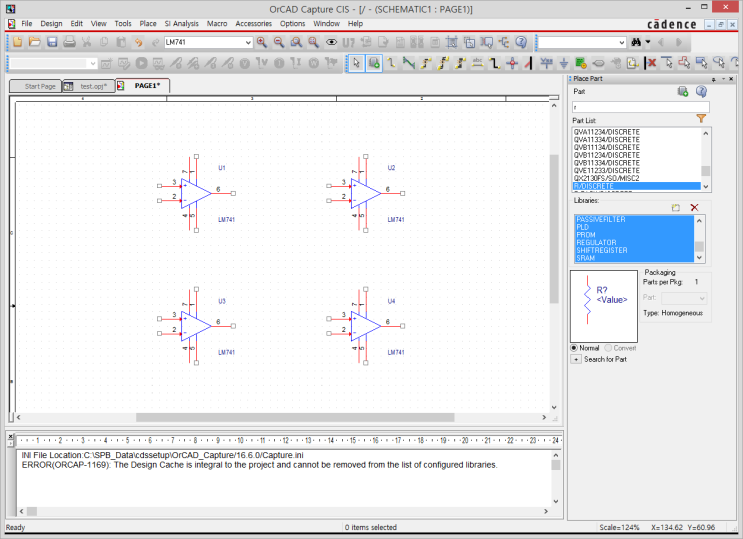Viewport: 743px width, 539px height.
Task: Close the session log with its X
Action: click(10, 437)
